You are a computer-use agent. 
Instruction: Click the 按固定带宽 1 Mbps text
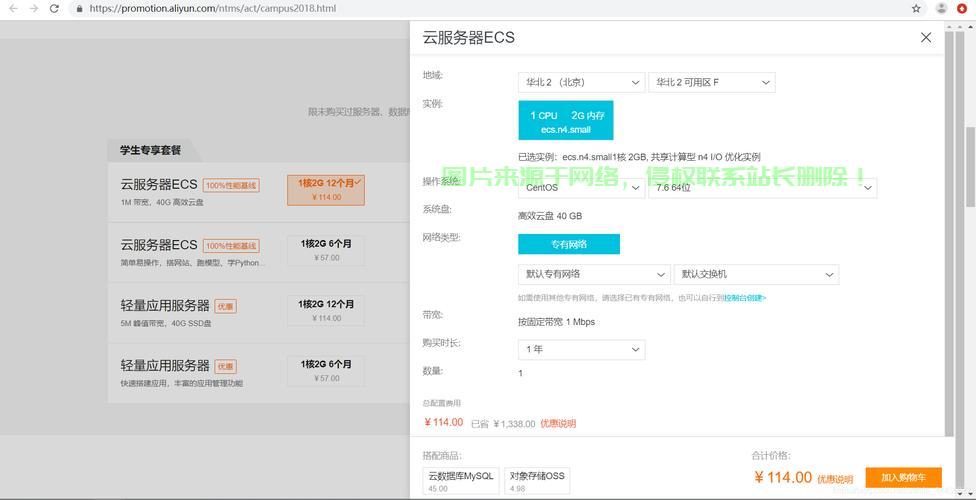556,322
